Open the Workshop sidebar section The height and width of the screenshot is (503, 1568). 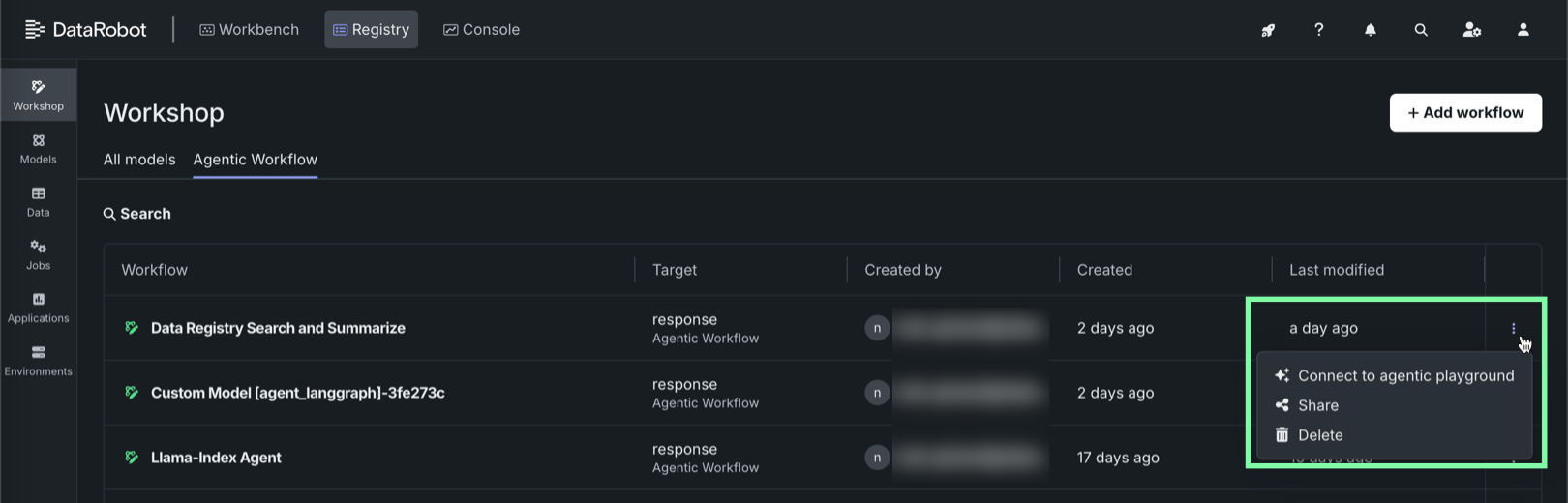click(x=38, y=95)
